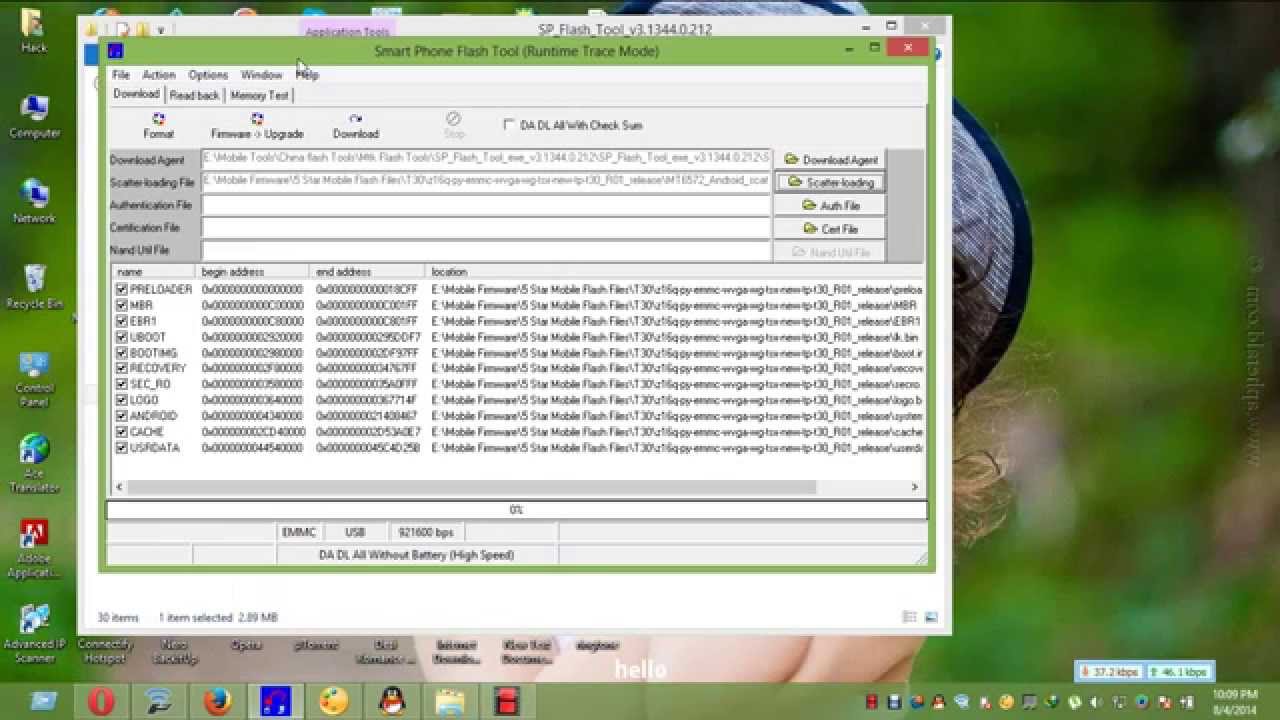Viewport: 1280px width, 720px height.
Task: Toggle DA DL All With Check Sum checkbox
Action: [509, 125]
